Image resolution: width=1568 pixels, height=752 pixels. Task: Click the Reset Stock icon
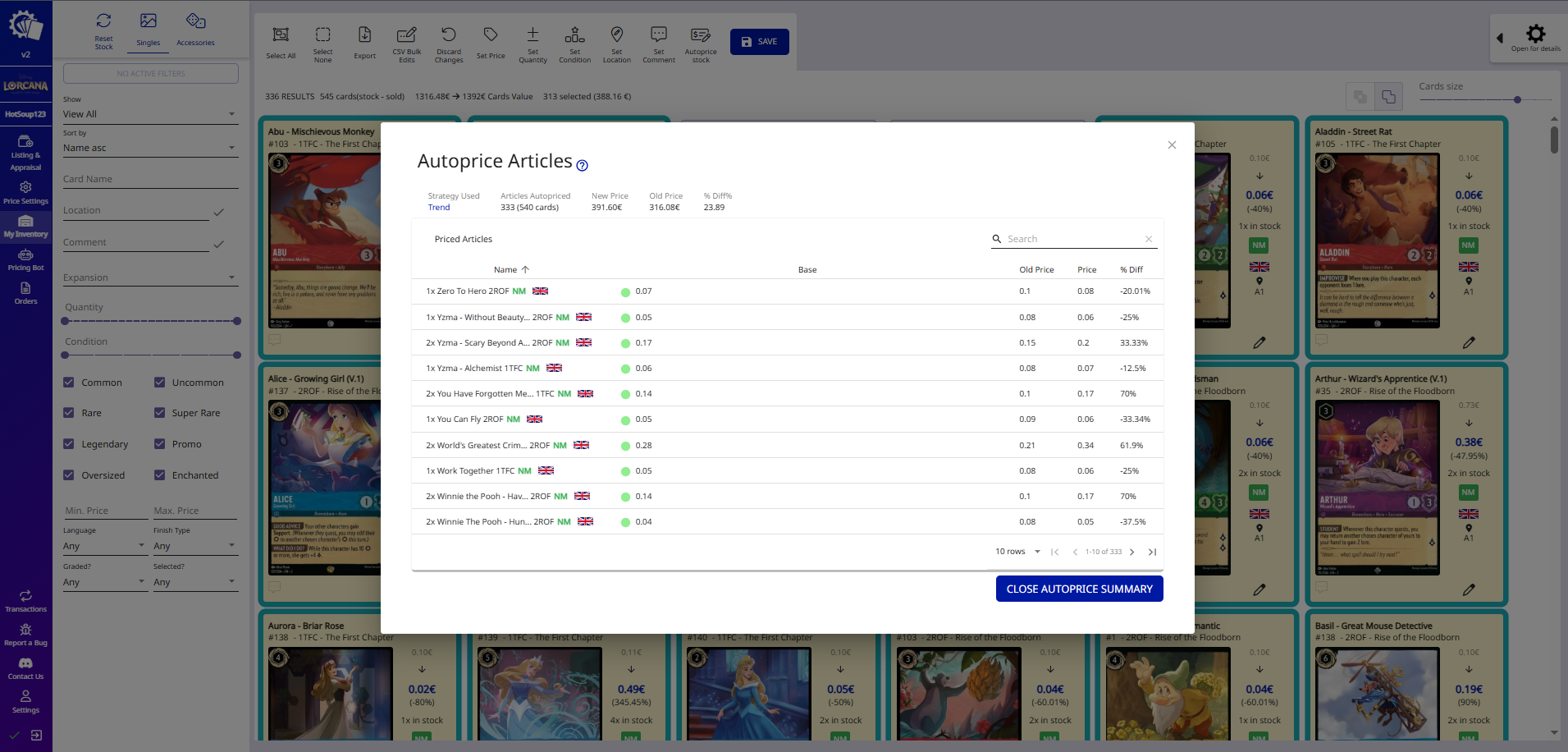(x=103, y=21)
